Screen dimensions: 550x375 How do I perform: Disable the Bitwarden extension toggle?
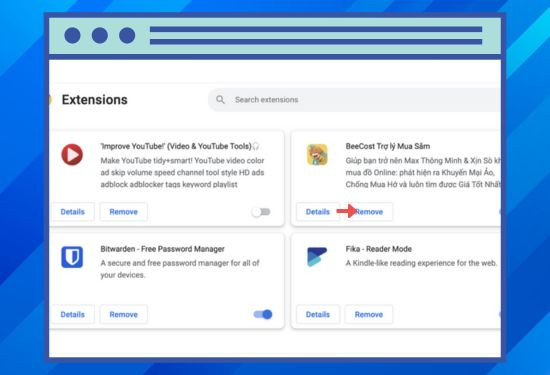tap(263, 314)
